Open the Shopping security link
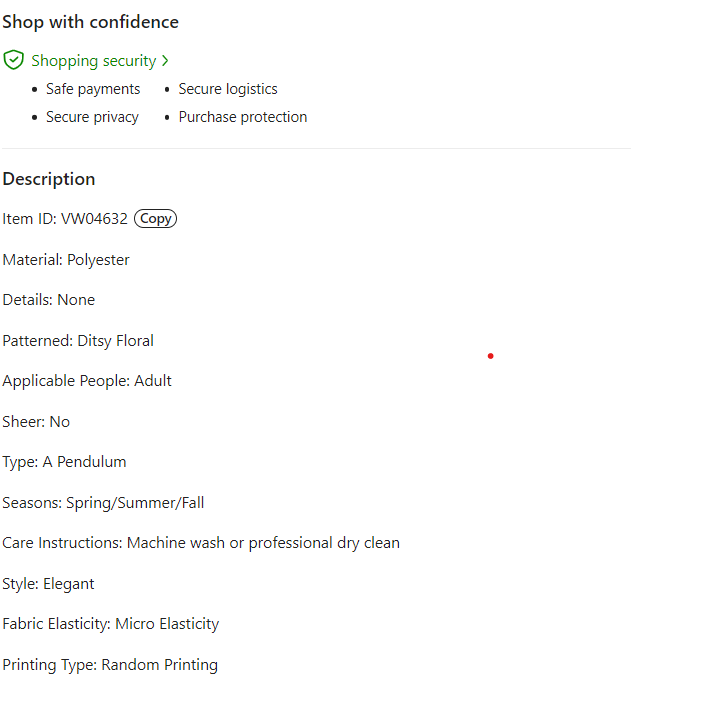 pos(94,61)
